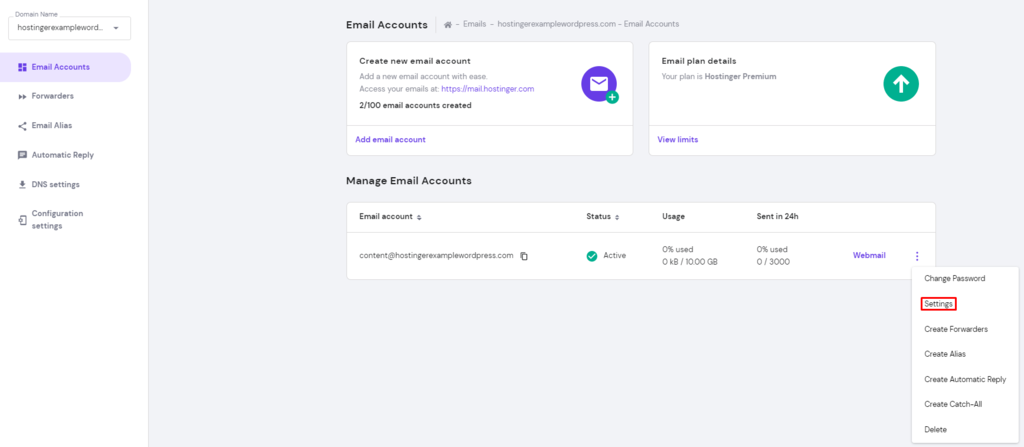Choose Change Password in the menu

point(954,278)
